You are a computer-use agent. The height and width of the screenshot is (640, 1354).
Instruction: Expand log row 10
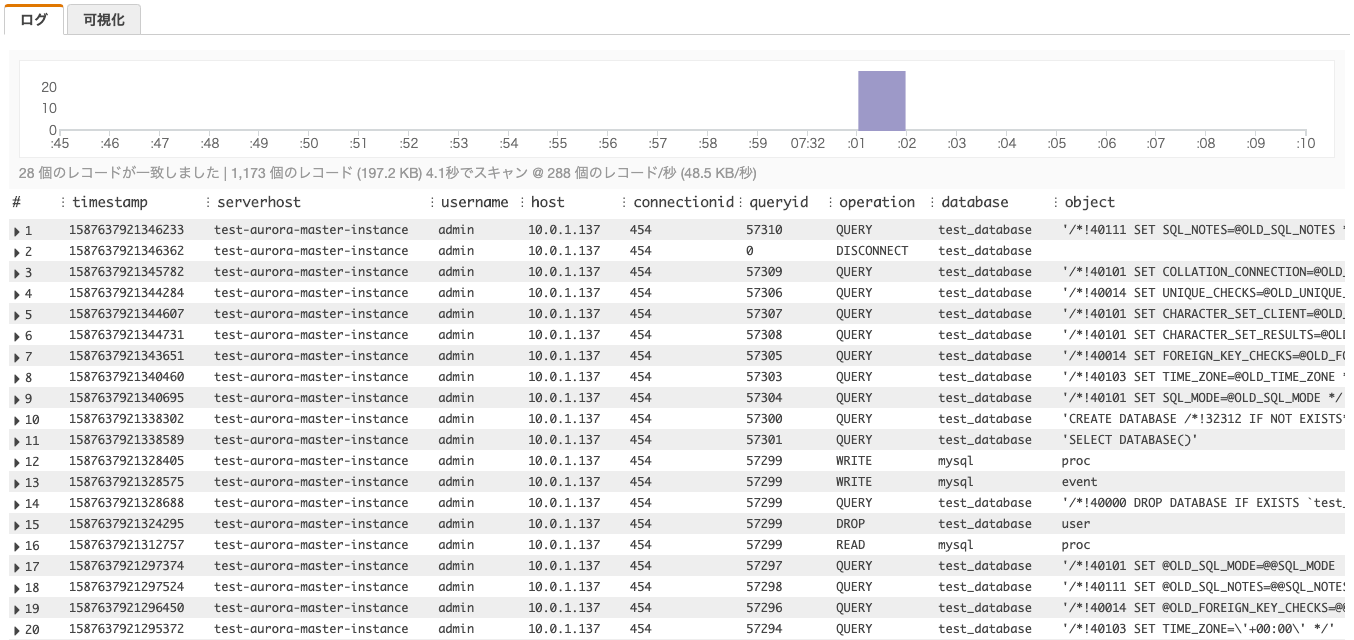(17, 419)
